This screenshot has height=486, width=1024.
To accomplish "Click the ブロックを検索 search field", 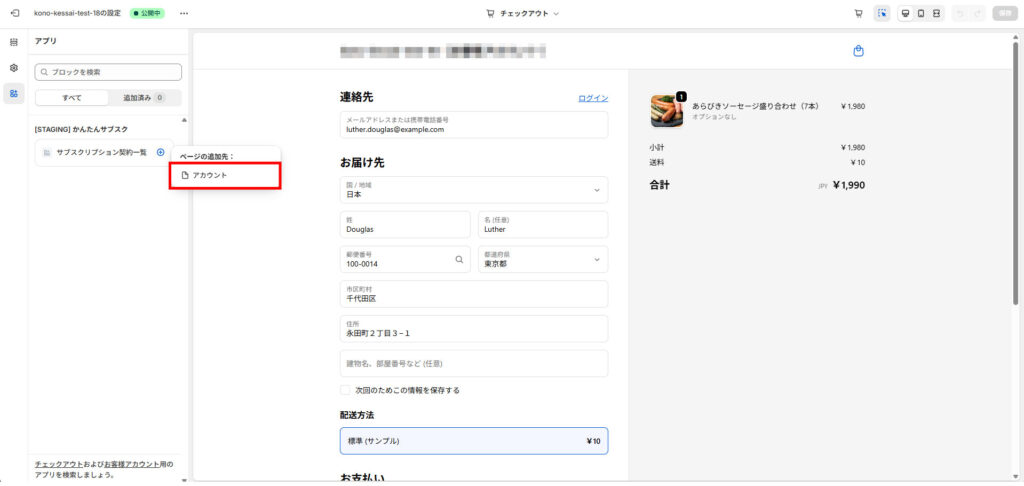I will [x=108, y=72].
